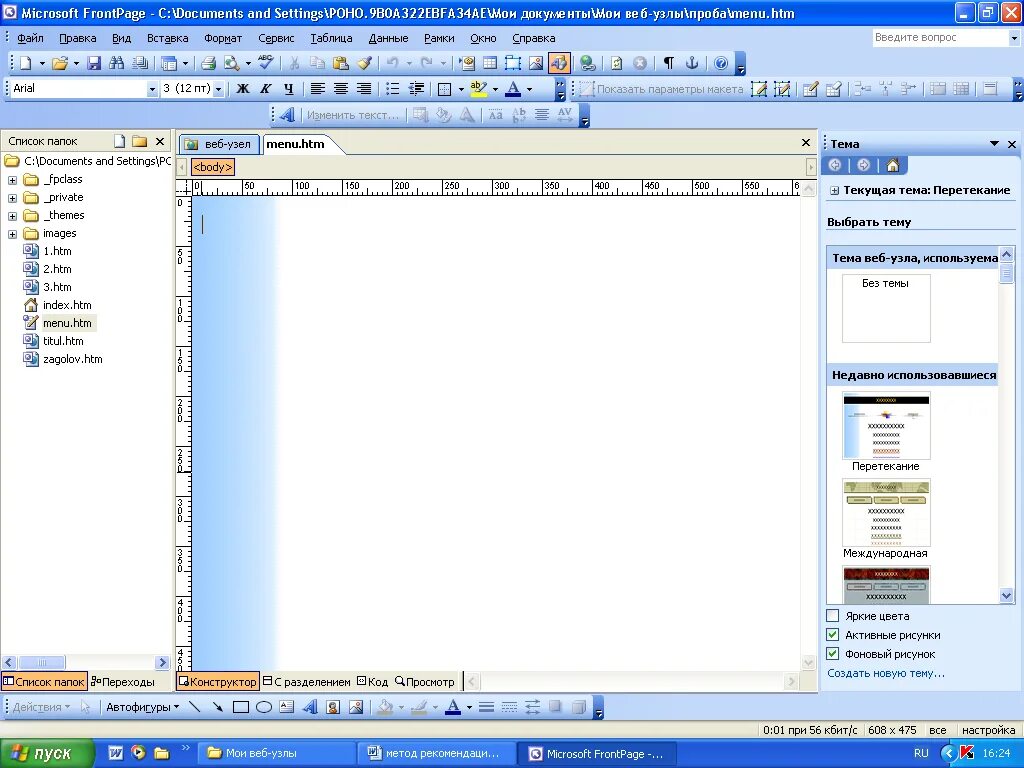The height and width of the screenshot is (768, 1024).
Task: Click the Show paragraph marks pilcrow icon
Action: click(x=669, y=63)
